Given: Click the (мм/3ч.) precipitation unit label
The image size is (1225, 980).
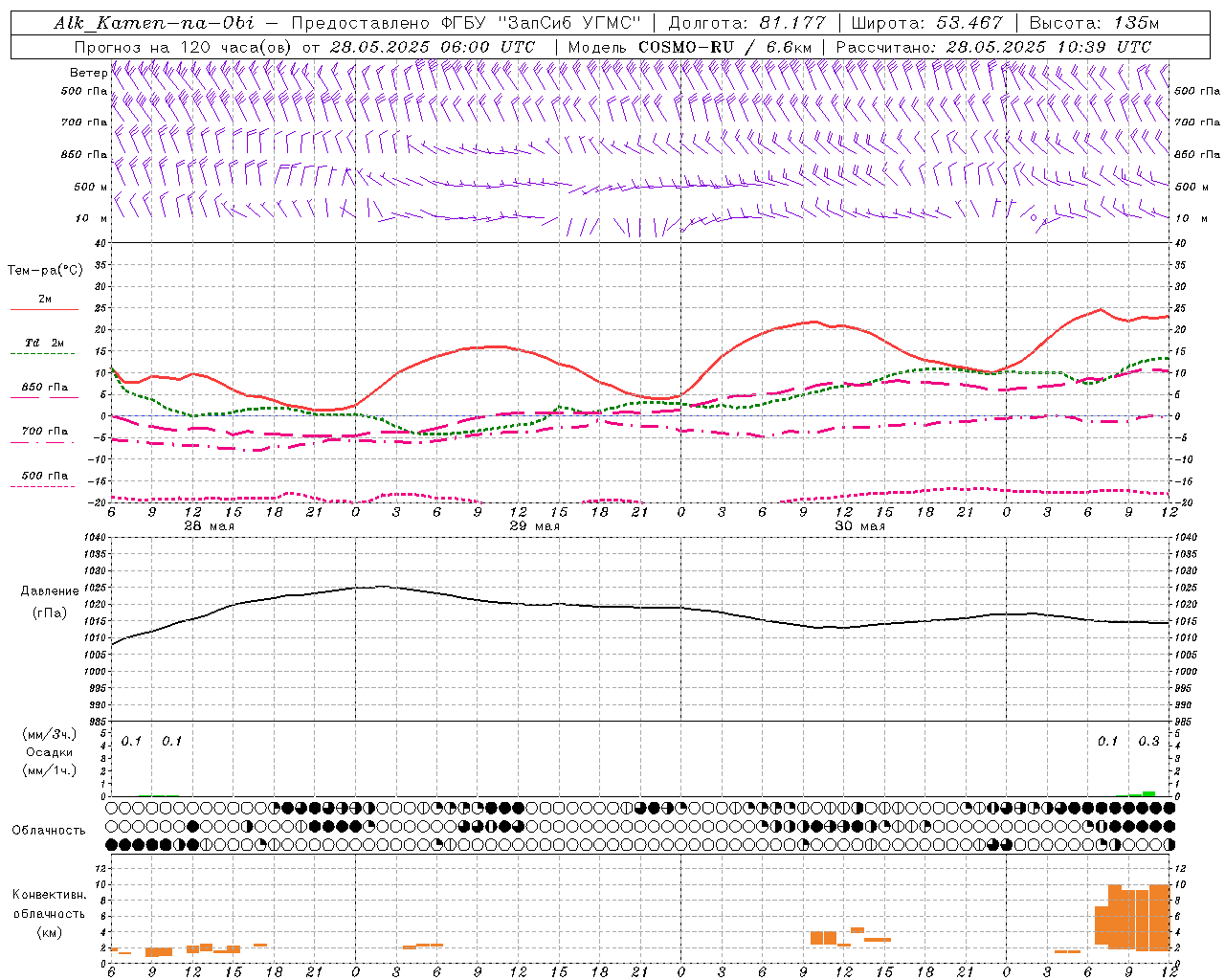Looking at the screenshot, I should coord(50,734).
